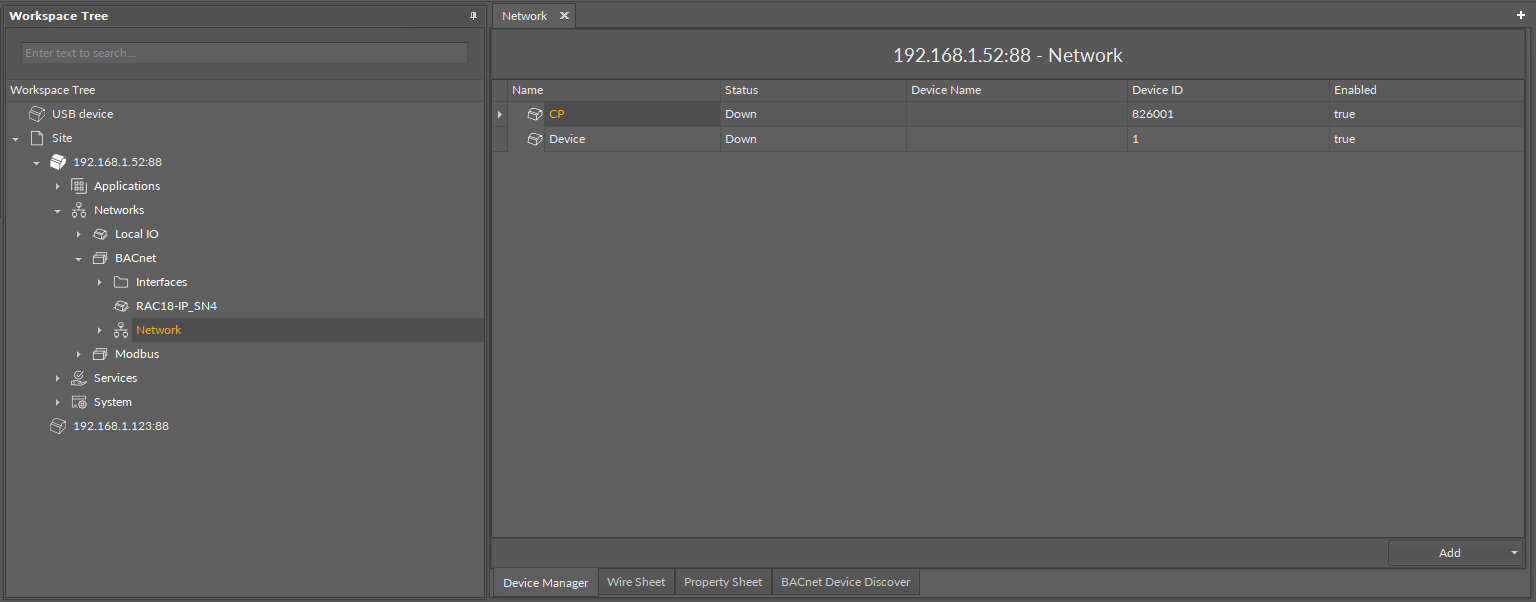Switch to the Wire Sheet tab
The width and height of the screenshot is (1536, 602).
tap(636, 581)
